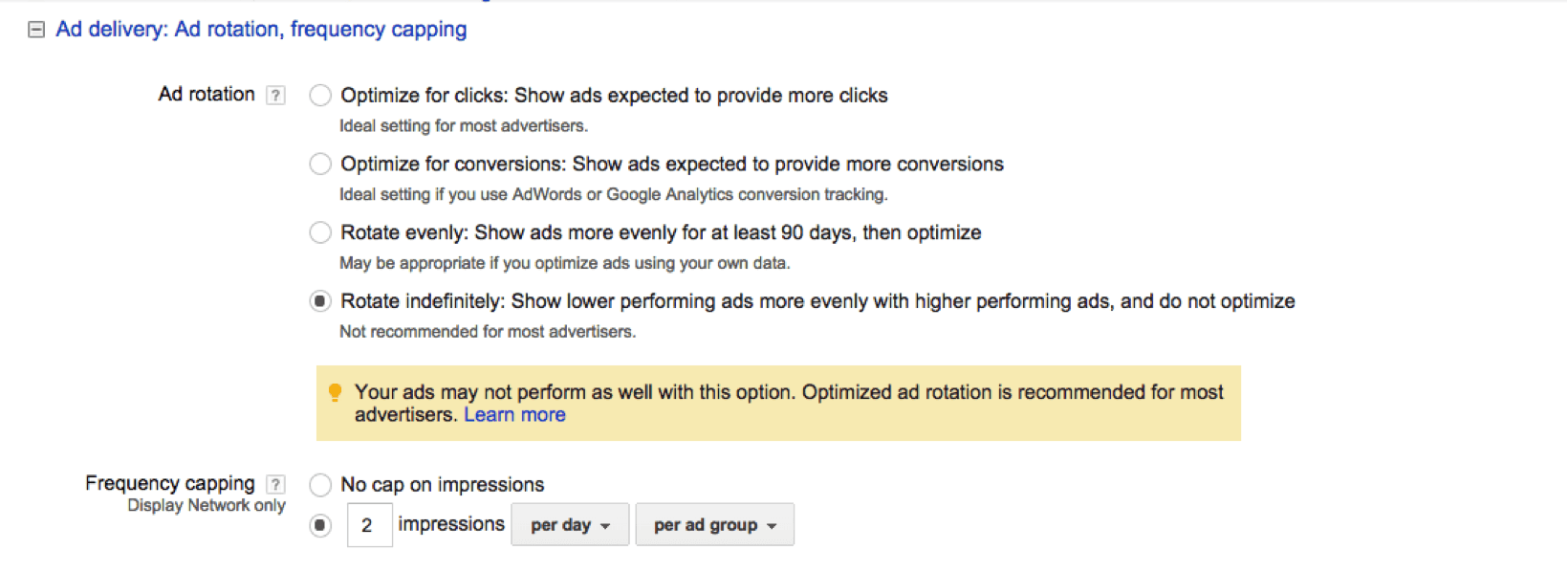The image size is (1568, 572).
Task: Follow the Learn more link
Action: 514,415
